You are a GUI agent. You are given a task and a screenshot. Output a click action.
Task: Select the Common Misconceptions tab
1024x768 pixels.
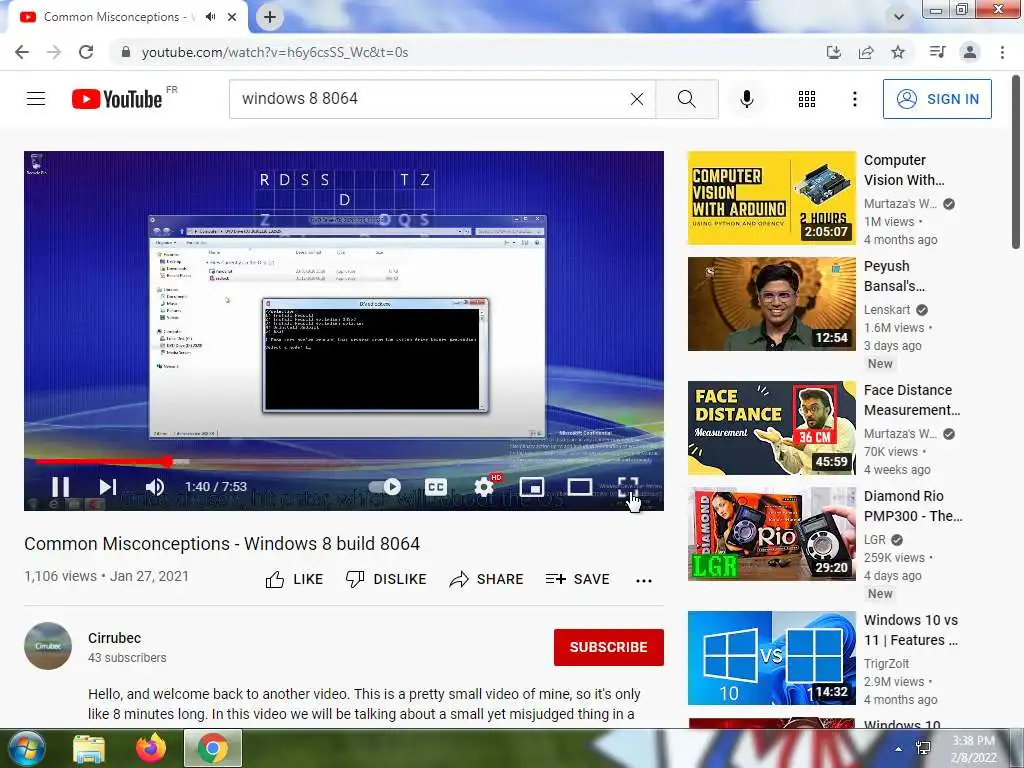pyautogui.click(x=127, y=17)
